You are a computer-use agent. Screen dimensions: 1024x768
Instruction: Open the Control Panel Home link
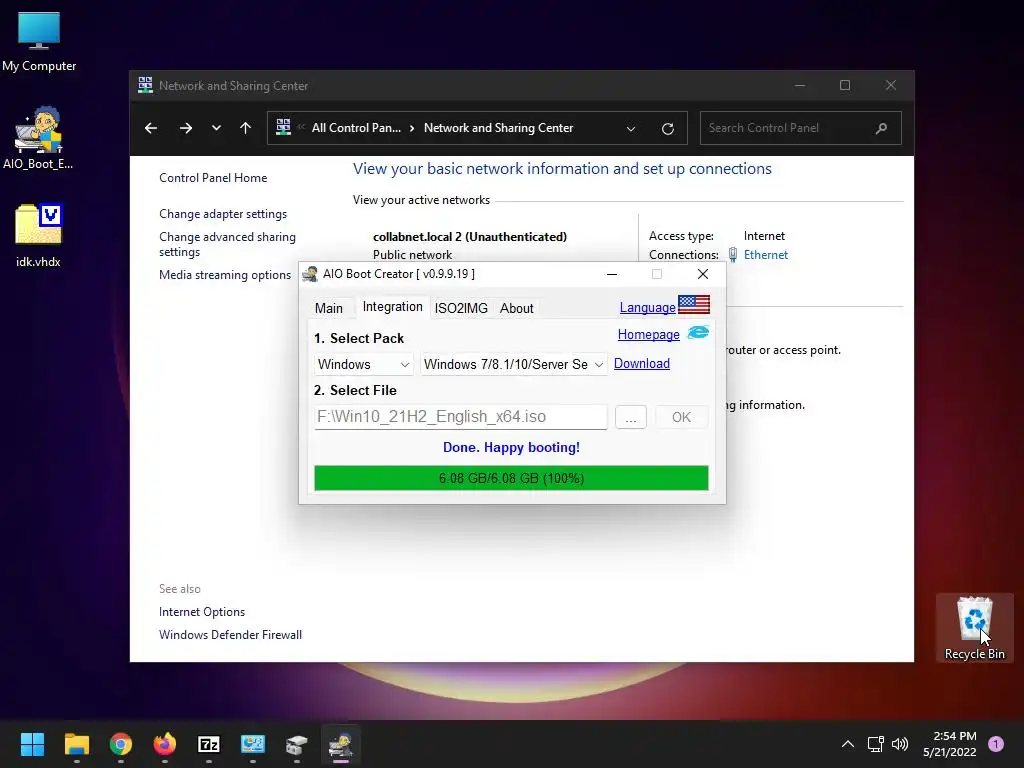(x=213, y=178)
